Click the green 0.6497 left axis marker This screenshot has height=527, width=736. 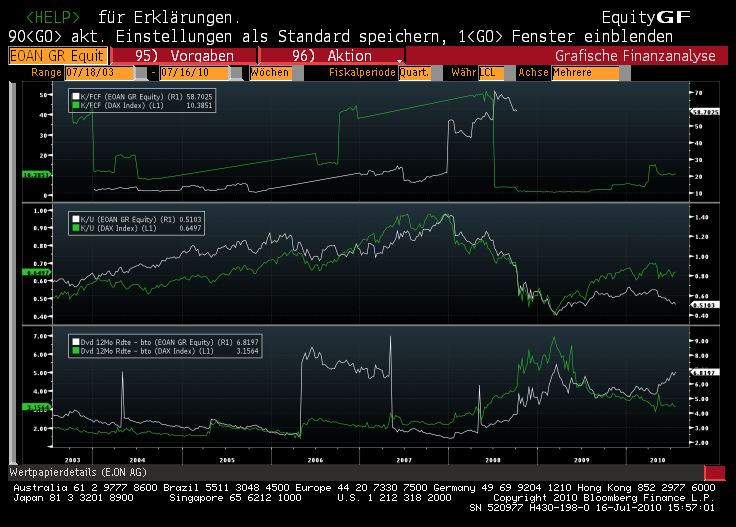tap(37, 272)
